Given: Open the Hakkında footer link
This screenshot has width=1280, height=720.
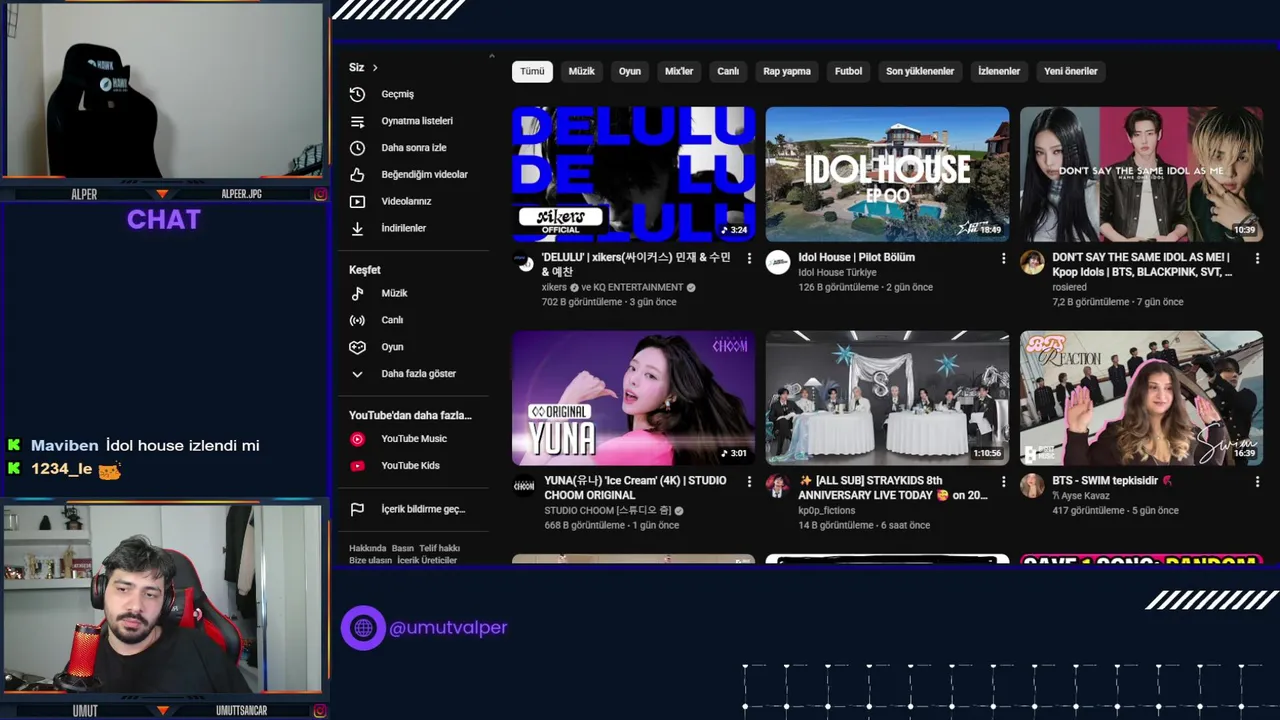Looking at the screenshot, I should pyautogui.click(x=367, y=549).
